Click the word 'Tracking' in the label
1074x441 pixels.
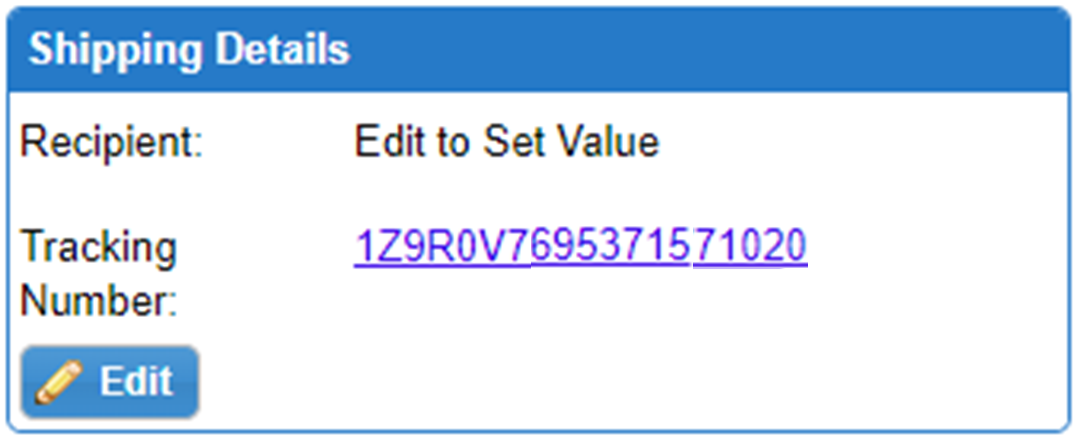pyautogui.click(x=99, y=247)
